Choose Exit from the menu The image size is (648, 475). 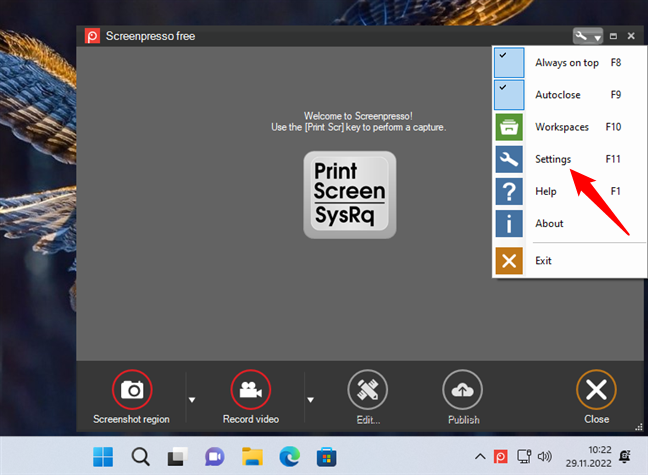(543, 261)
